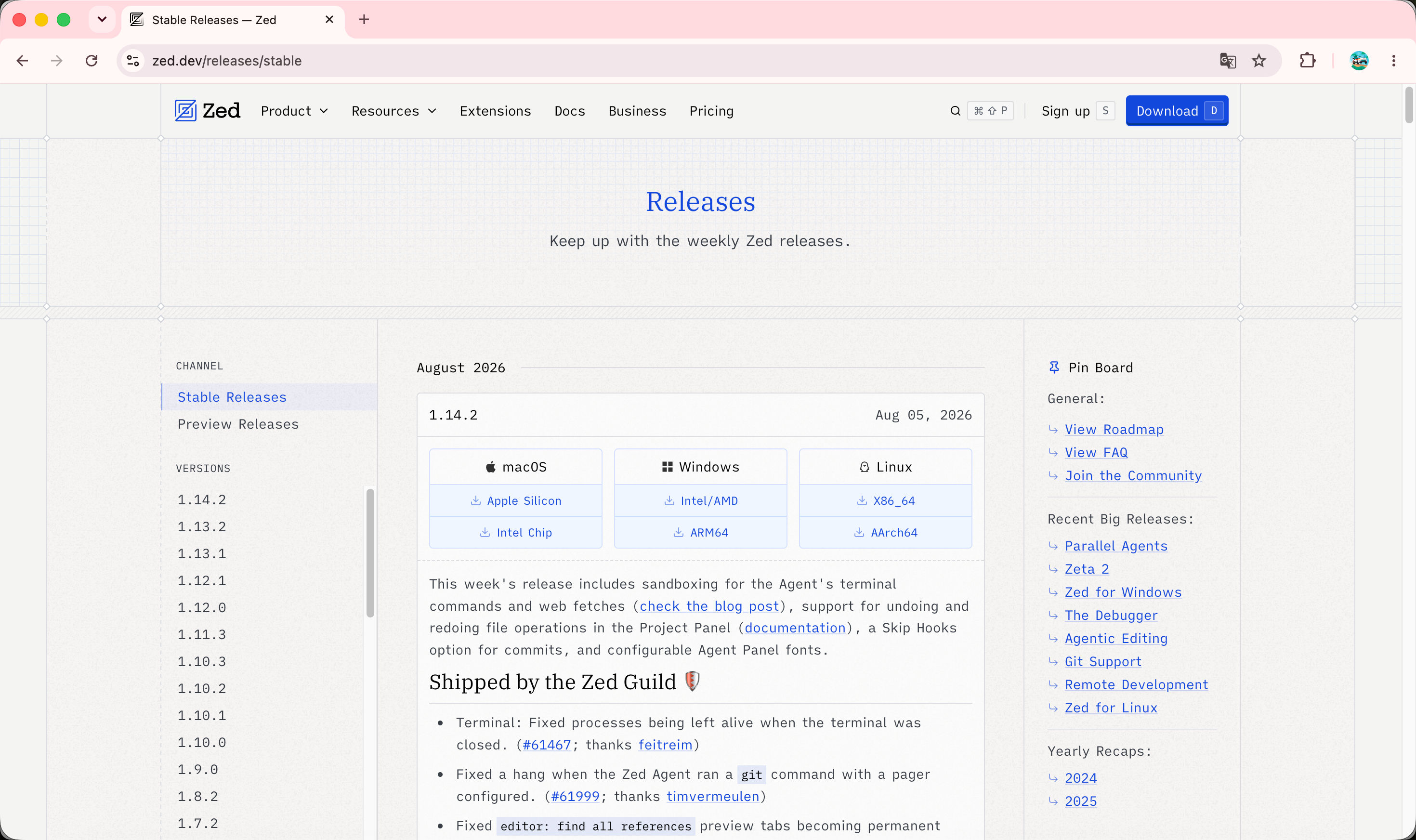Open pull request #61467 link
The height and width of the screenshot is (840, 1416).
coord(547,745)
